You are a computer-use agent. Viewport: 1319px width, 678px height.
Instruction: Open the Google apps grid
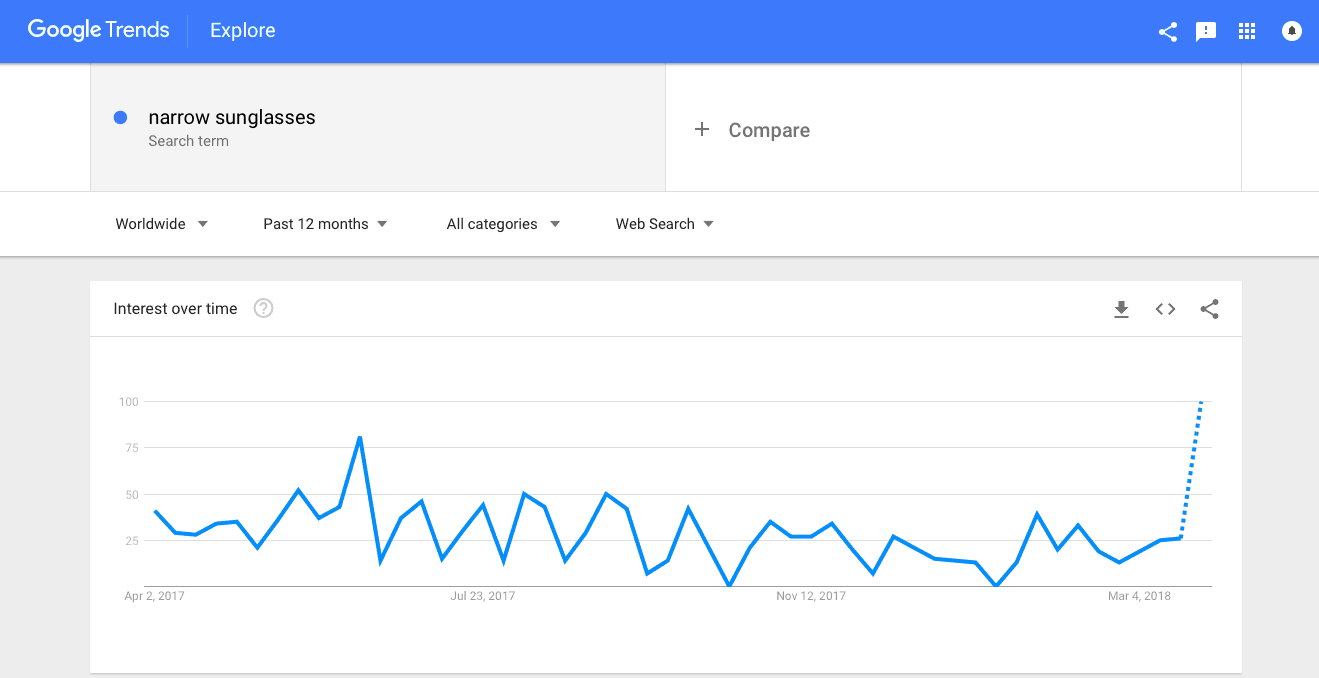(x=1247, y=31)
